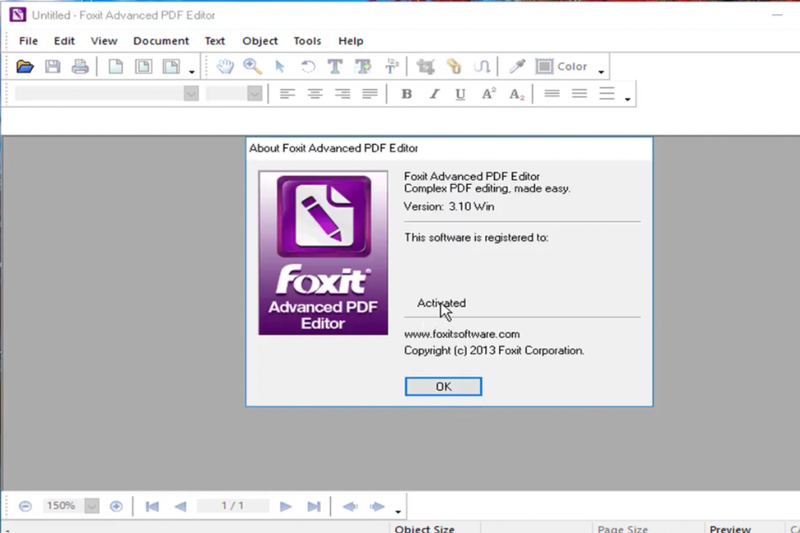Open the View menu

pos(104,41)
